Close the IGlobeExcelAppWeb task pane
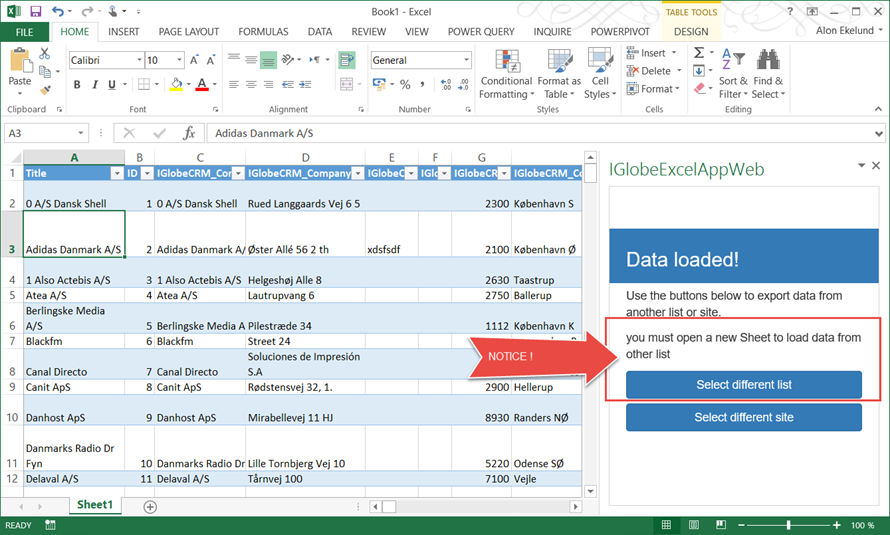Viewport: 890px width, 535px height. (876, 166)
